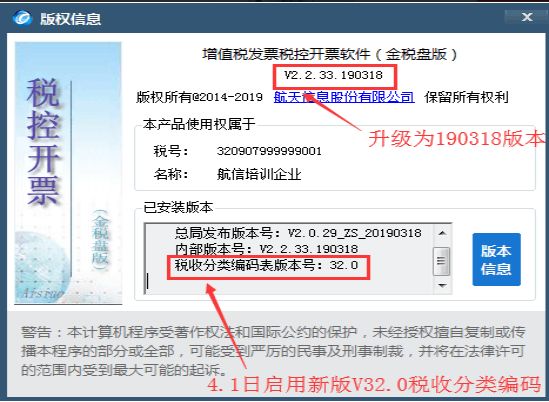Close the 版权信息 dialog
This screenshot has height=402, width=549.
pyautogui.click(x=527, y=17)
